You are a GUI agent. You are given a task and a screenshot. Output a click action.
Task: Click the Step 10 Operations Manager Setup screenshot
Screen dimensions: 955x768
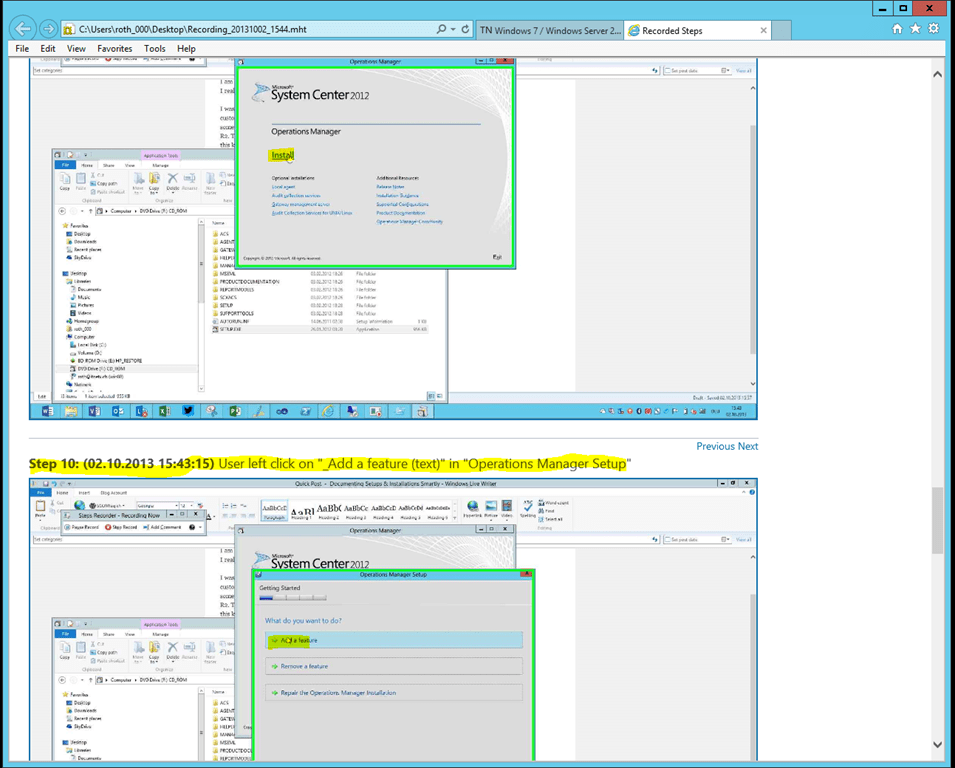[x=393, y=619]
